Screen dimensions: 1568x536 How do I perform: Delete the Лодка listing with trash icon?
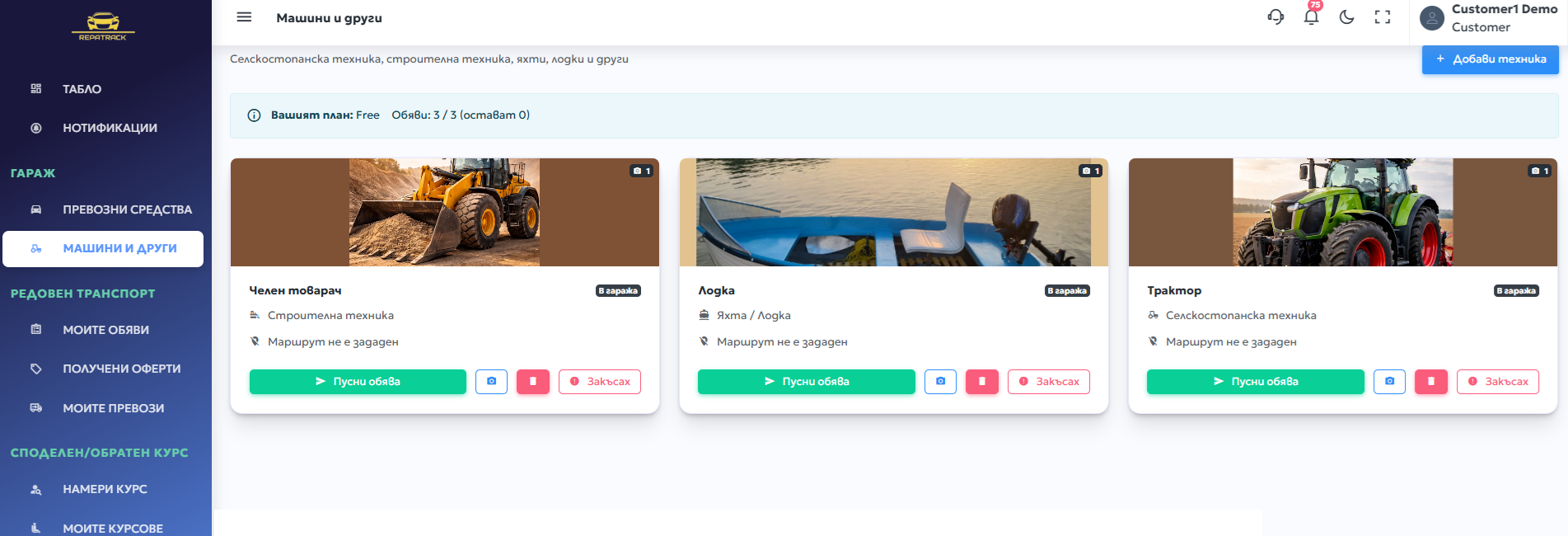click(981, 382)
